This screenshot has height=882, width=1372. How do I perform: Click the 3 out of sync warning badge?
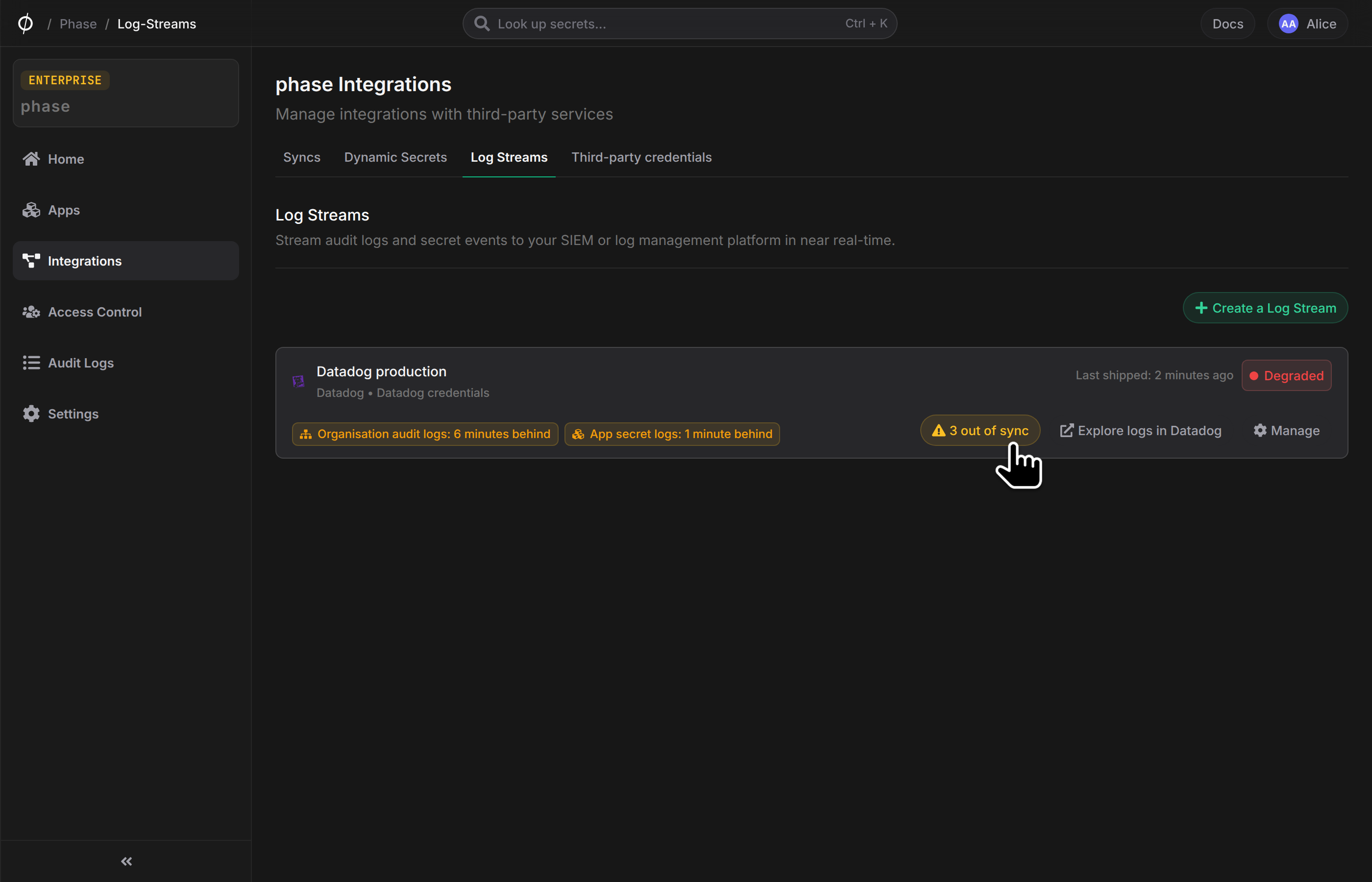[x=980, y=430]
